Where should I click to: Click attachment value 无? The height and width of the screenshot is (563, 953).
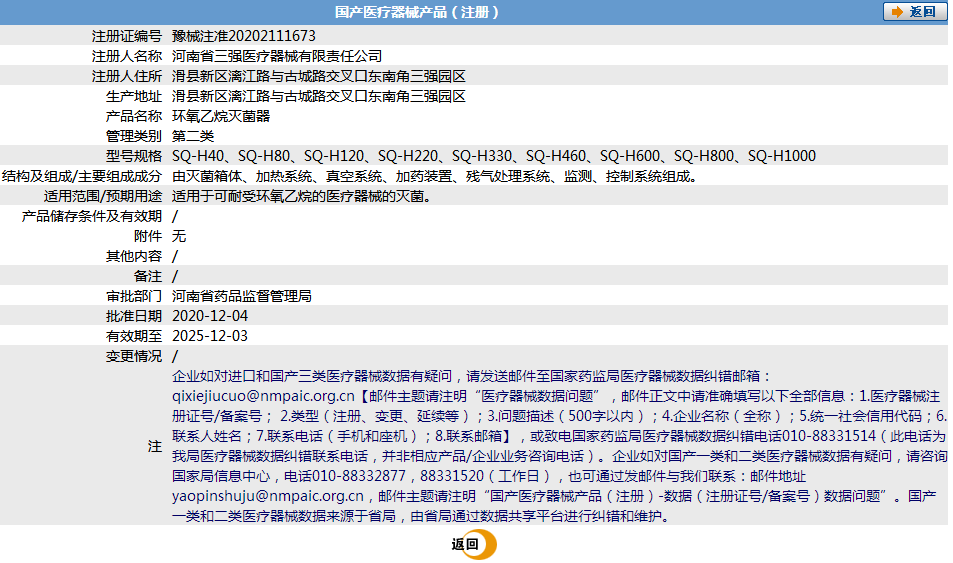click(179, 236)
